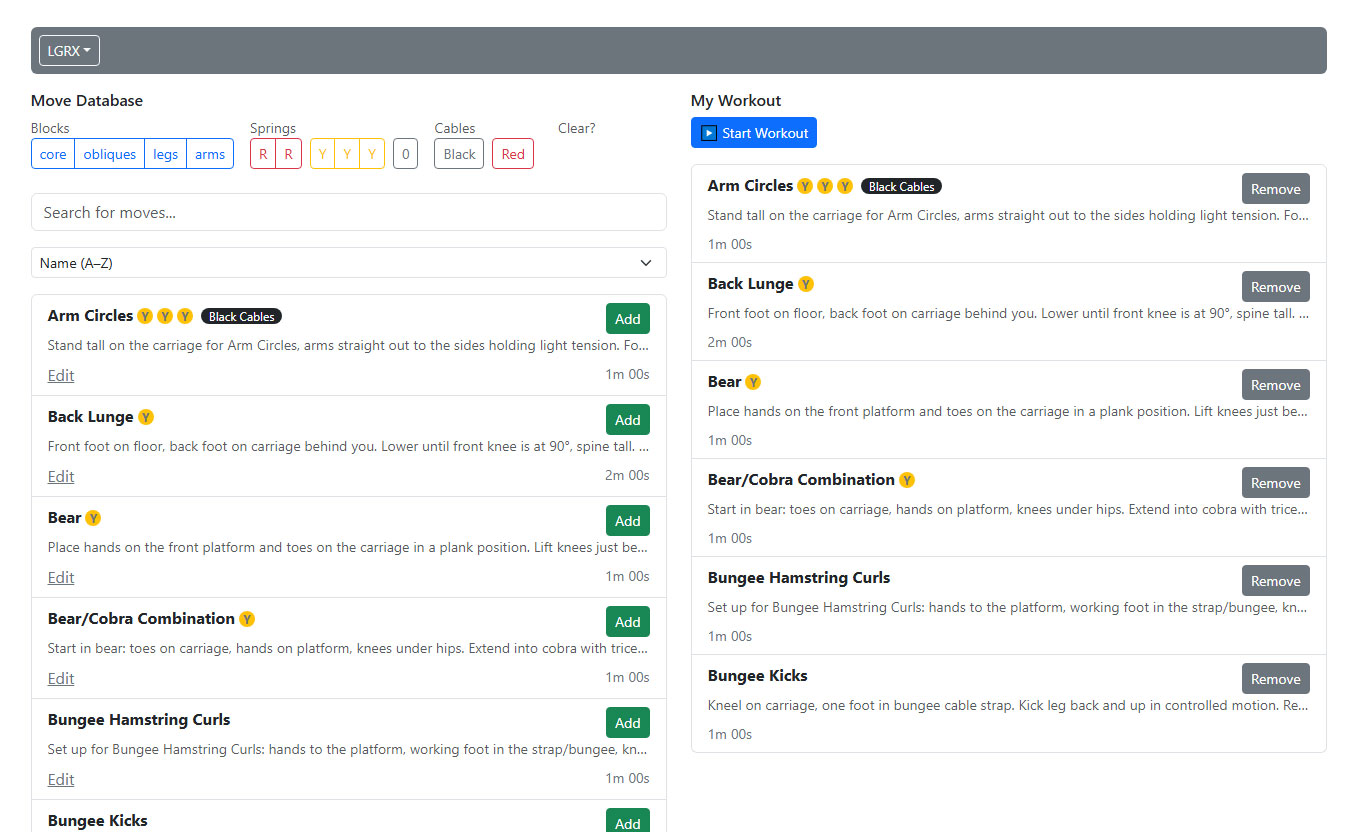Screen dimensions: 1356x832
Task: Click yellow spring icon beside database Bear/Cobra Combination
Action: [247, 619]
